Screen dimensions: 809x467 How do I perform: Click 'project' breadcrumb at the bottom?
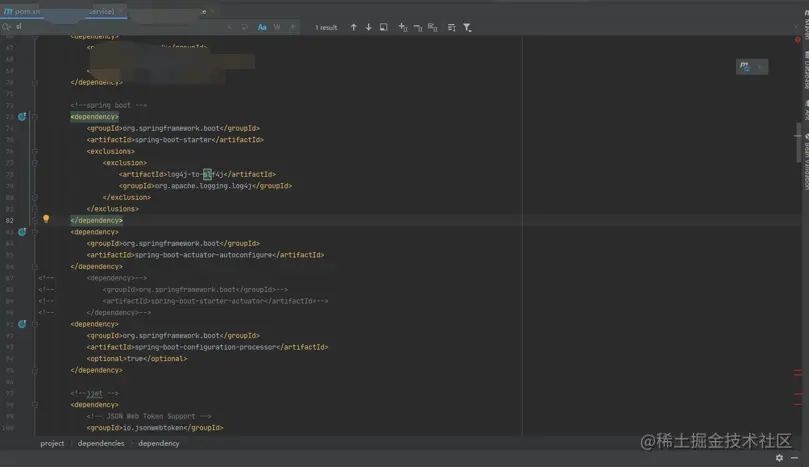coord(52,443)
